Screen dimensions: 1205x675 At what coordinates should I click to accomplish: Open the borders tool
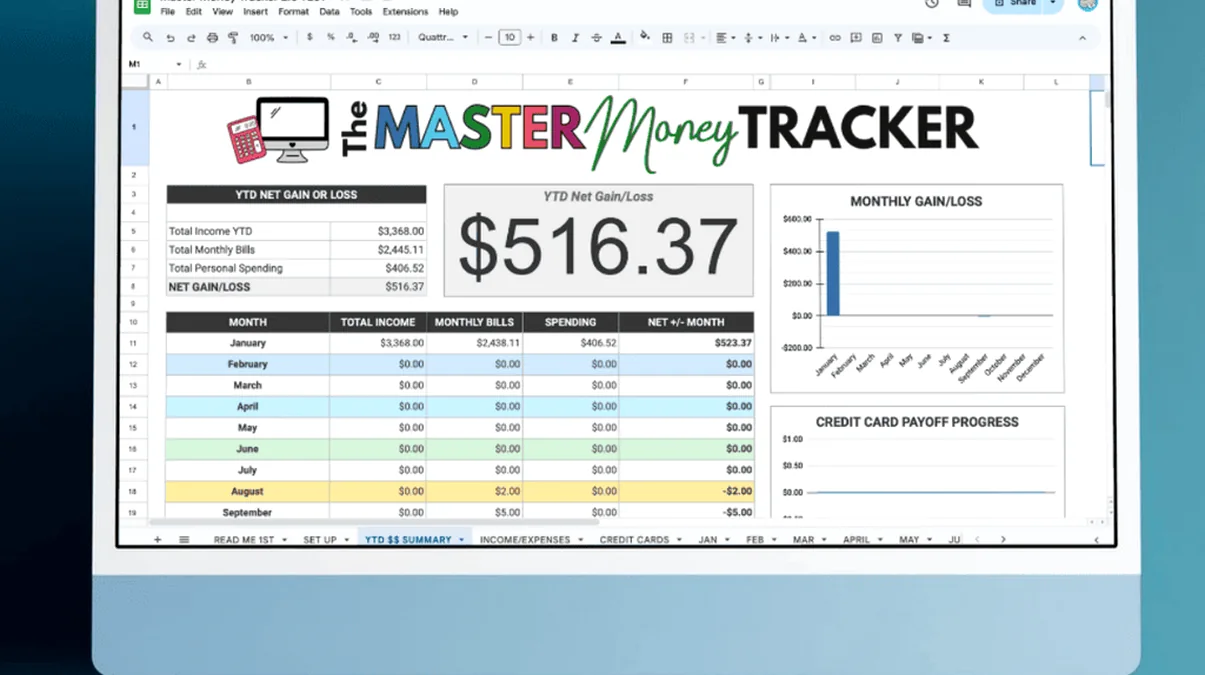pos(667,38)
